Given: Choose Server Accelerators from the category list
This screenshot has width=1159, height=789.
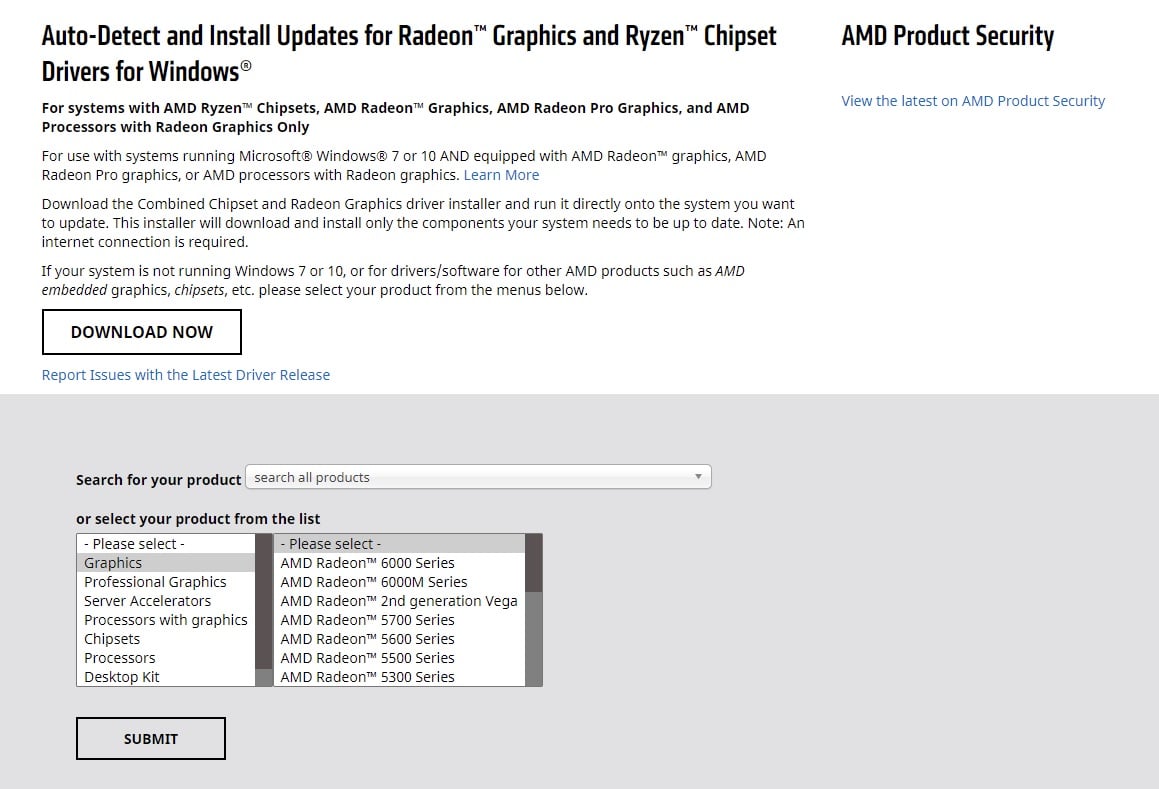Looking at the screenshot, I should tap(166, 601).
